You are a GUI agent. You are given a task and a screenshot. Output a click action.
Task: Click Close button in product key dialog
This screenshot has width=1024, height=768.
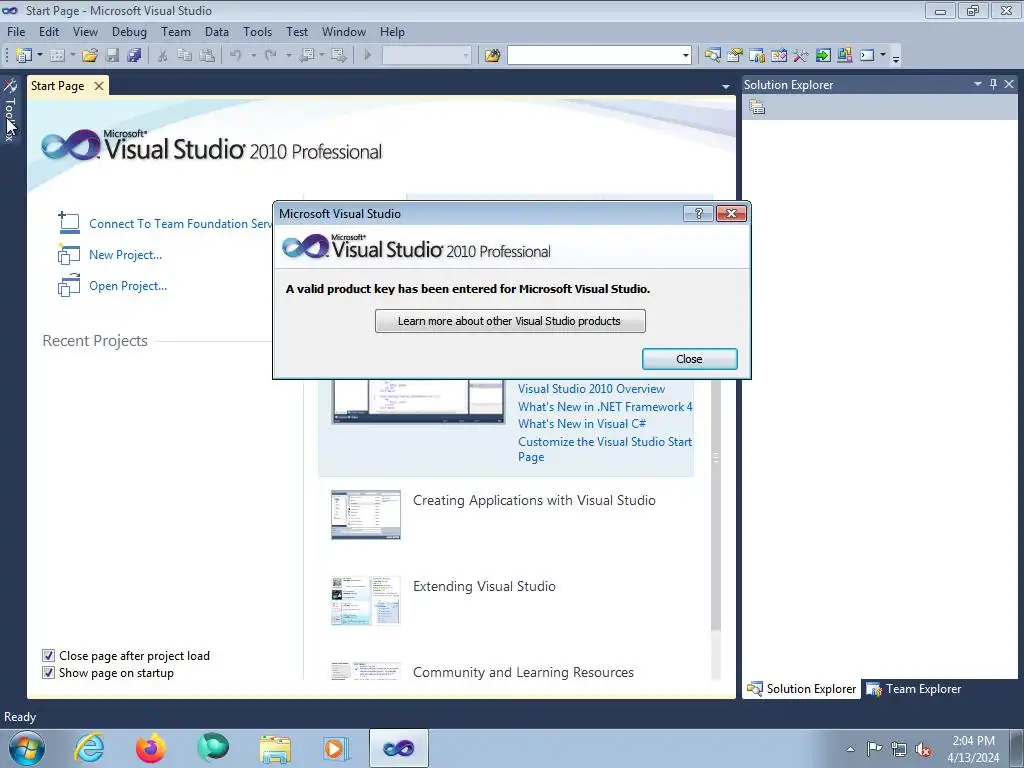pyautogui.click(x=690, y=359)
